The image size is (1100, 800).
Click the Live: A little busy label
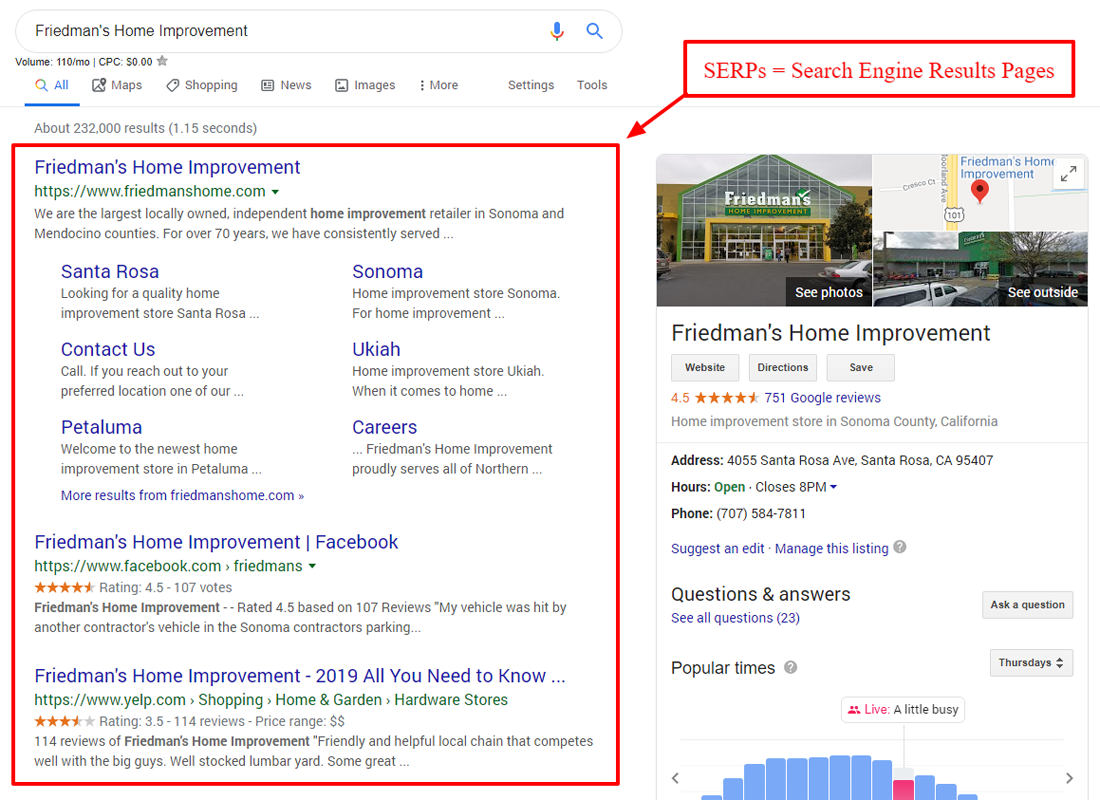click(x=903, y=709)
